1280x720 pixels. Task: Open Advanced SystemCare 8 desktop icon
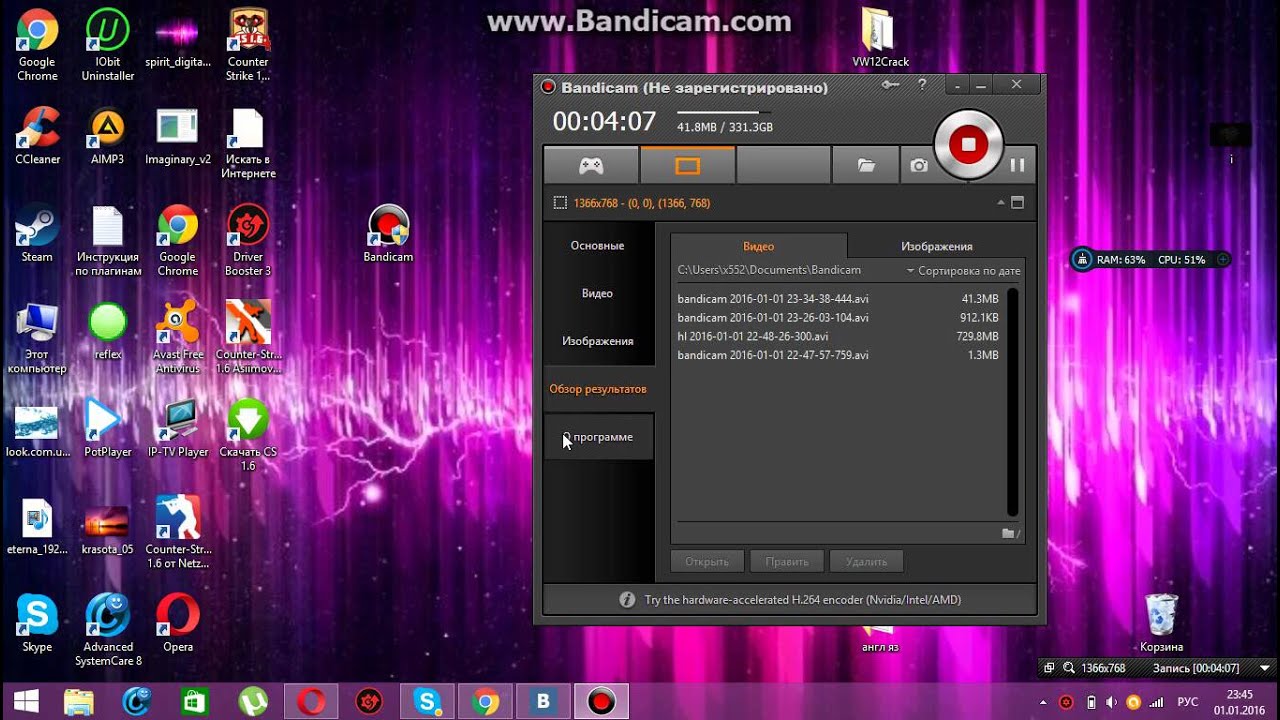pyautogui.click(x=108, y=630)
